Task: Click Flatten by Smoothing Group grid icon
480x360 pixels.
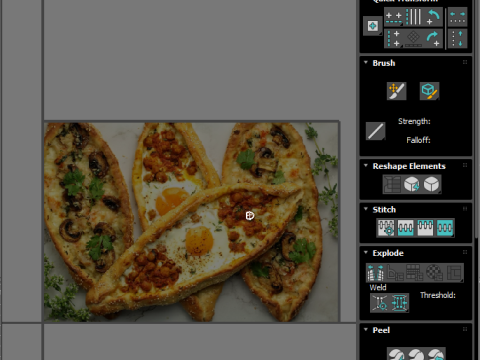Action: (415, 273)
